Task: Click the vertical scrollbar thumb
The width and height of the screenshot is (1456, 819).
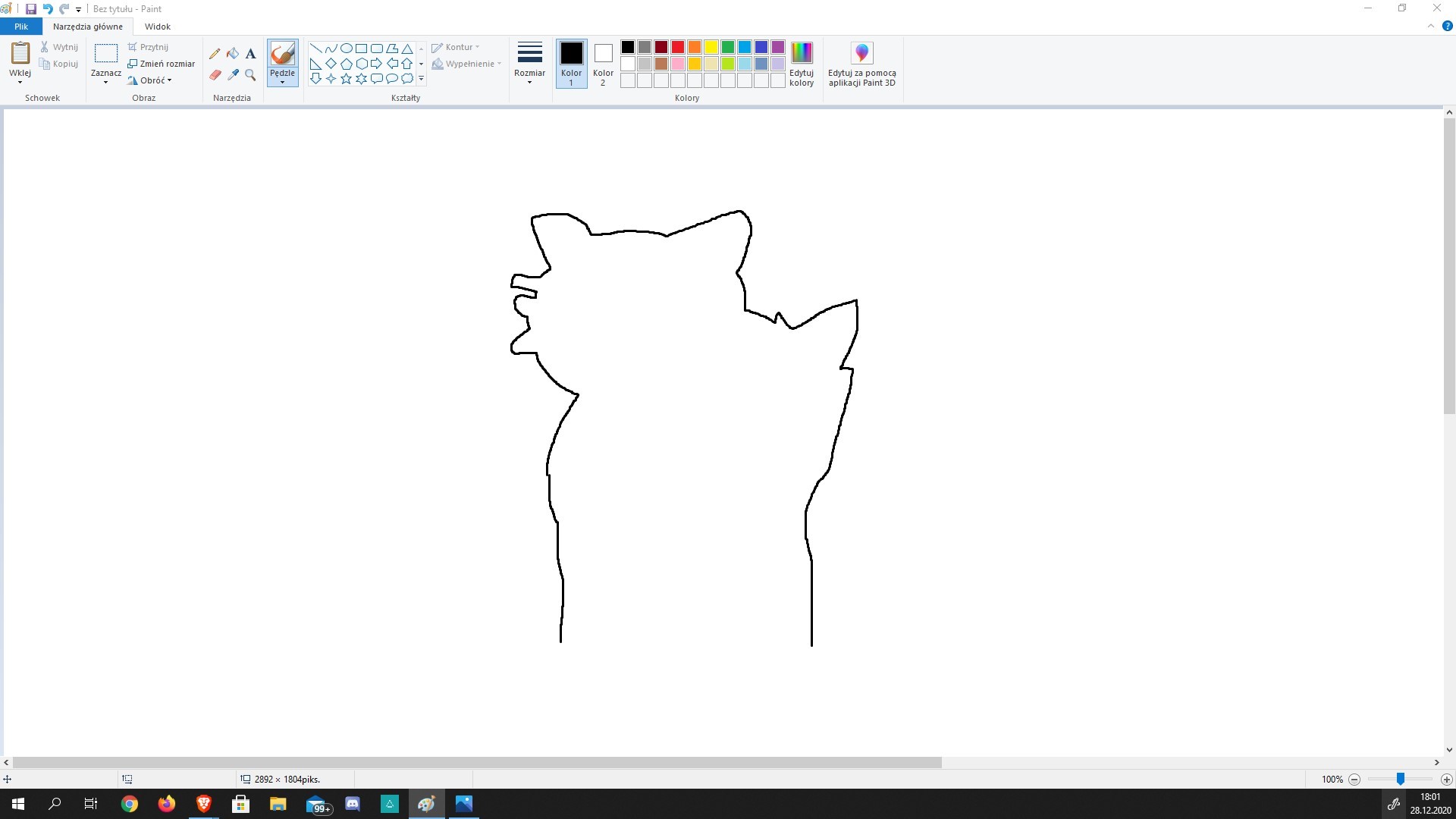Action: 1449,265
